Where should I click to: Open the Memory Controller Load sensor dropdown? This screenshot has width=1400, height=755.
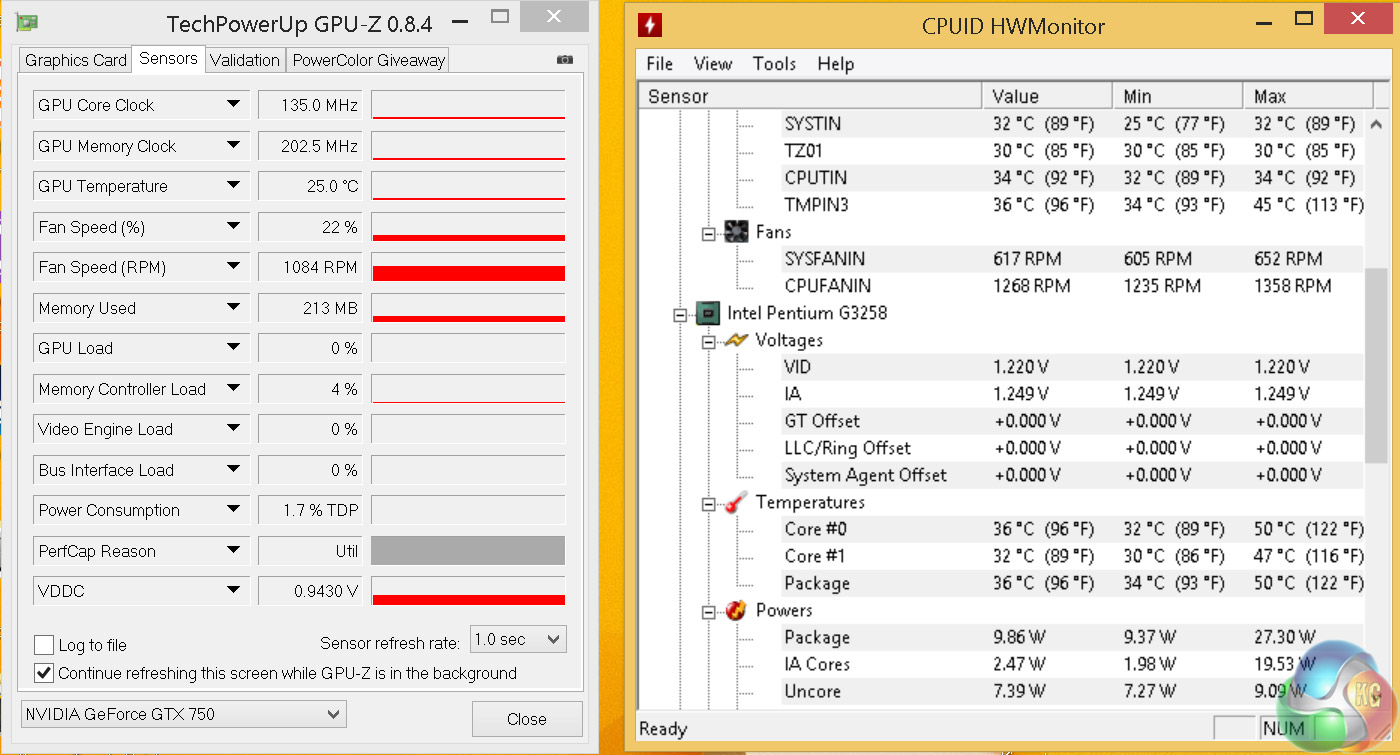pos(233,389)
